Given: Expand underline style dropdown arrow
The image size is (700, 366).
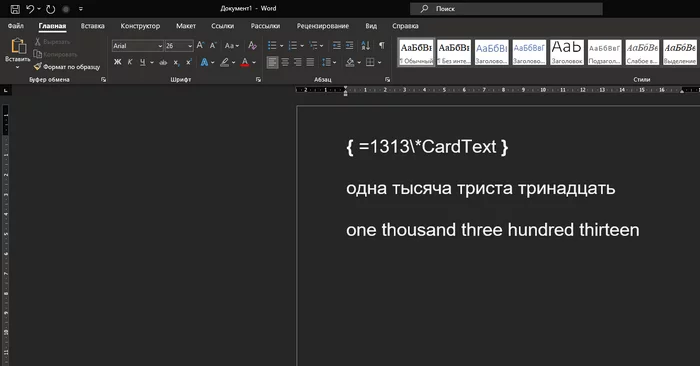Looking at the screenshot, I should pos(152,62).
